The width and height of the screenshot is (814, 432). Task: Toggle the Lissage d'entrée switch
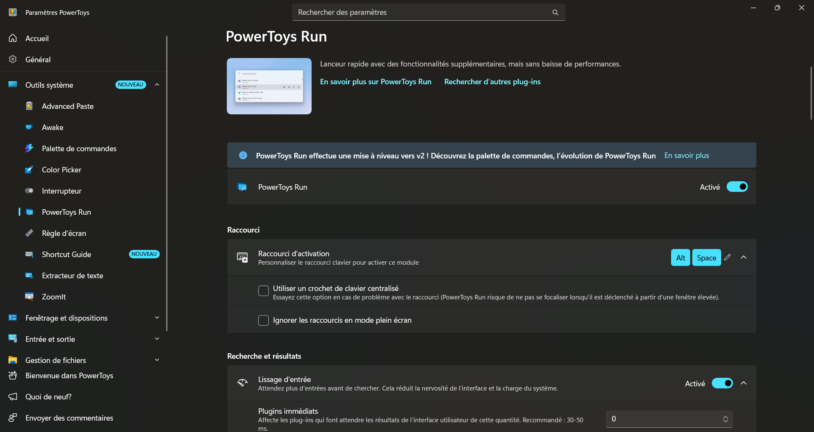(x=722, y=383)
